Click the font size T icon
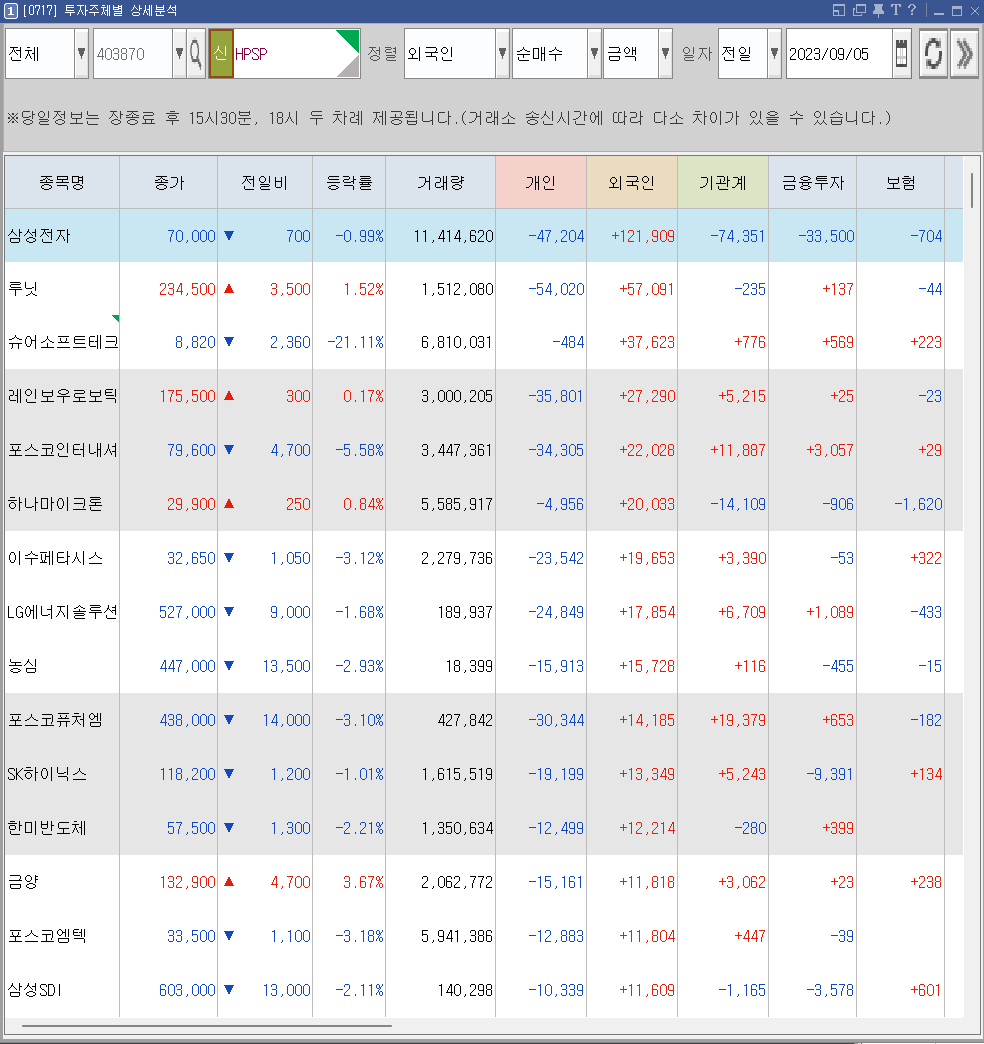Screen dimensions: 984x1044 (x=895, y=10)
